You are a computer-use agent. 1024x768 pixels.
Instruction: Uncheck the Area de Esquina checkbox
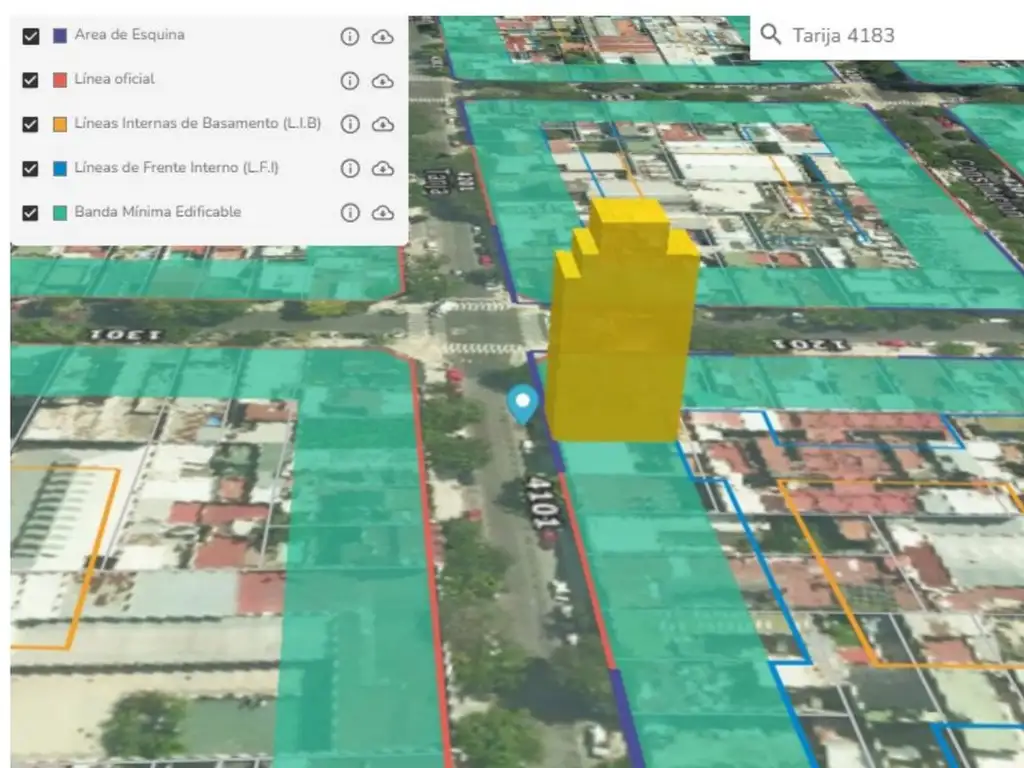coord(31,36)
